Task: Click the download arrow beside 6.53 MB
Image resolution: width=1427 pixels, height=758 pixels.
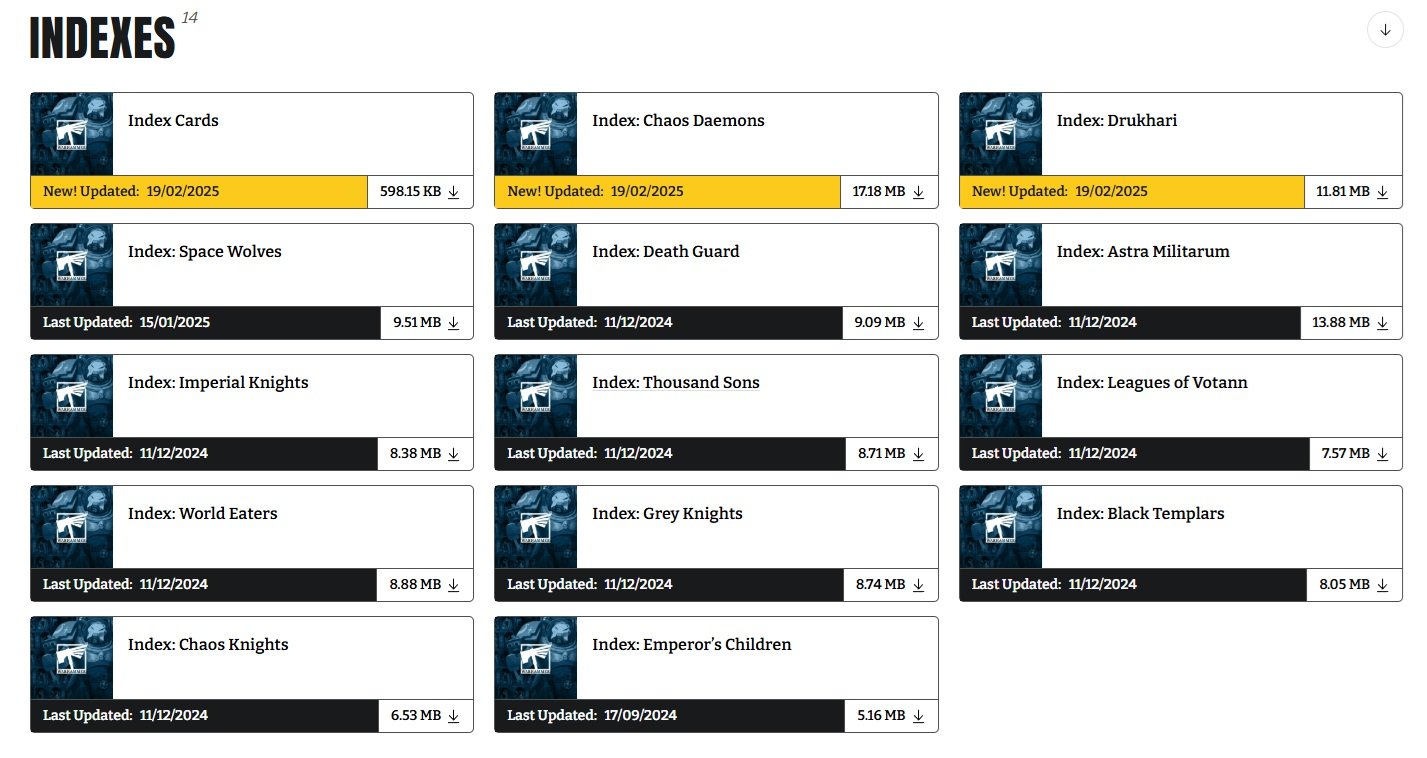Action: 454,716
